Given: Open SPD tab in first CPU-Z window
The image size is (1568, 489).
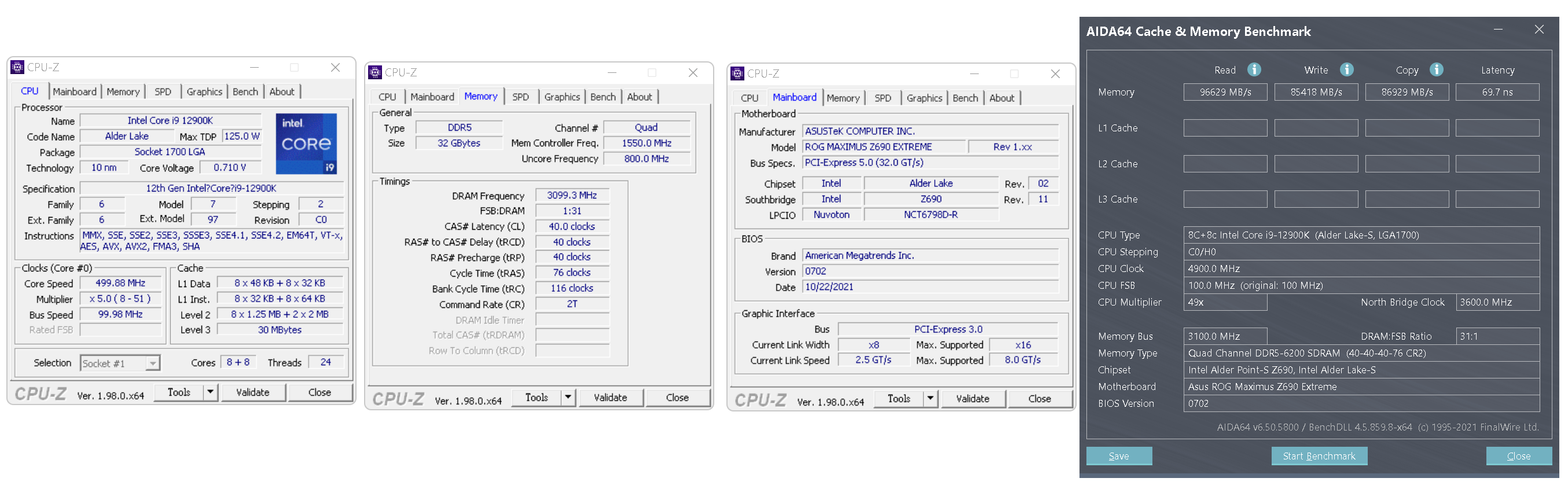Looking at the screenshot, I should (163, 92).
